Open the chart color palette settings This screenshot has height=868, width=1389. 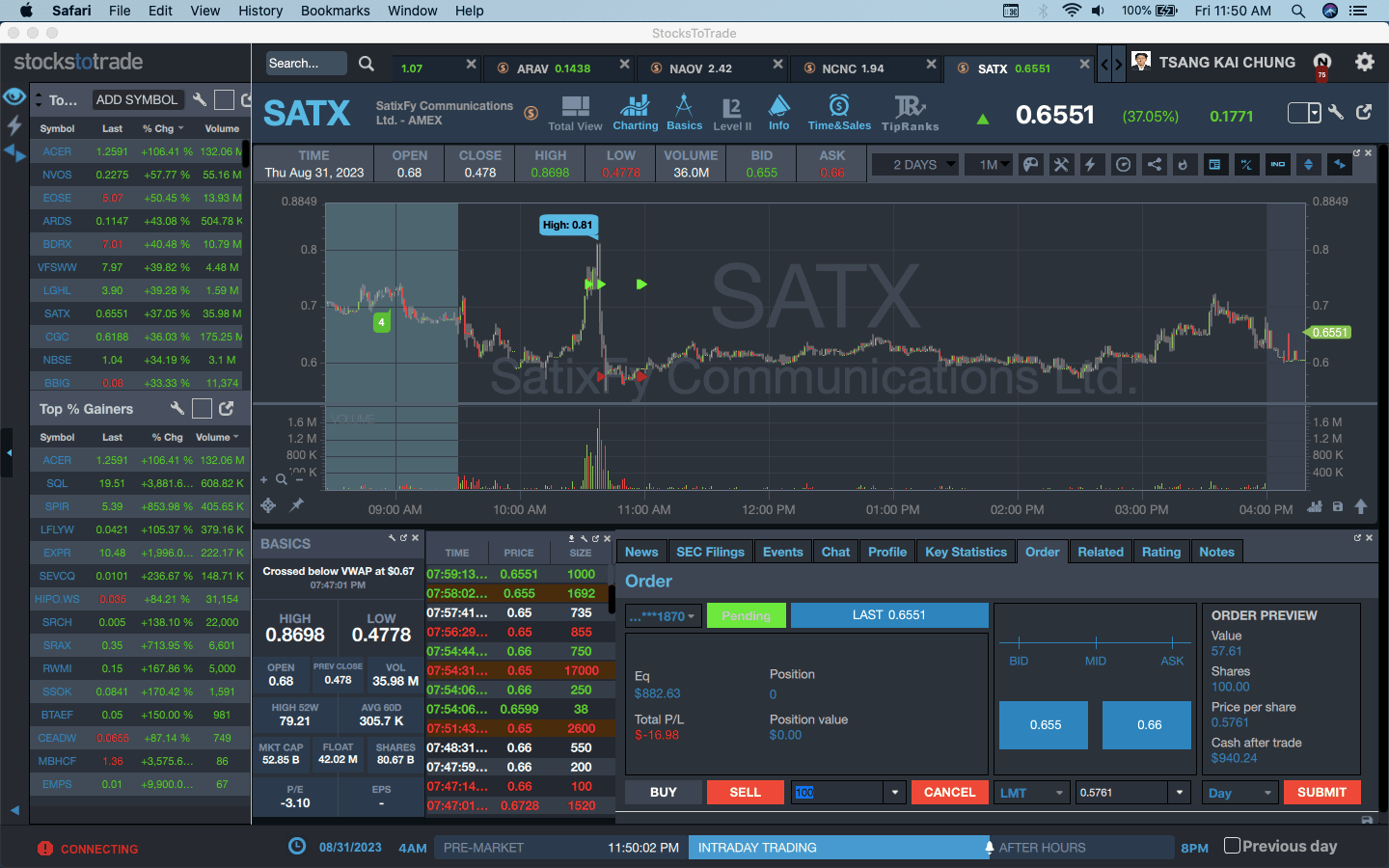click(x=1030, y=164)
